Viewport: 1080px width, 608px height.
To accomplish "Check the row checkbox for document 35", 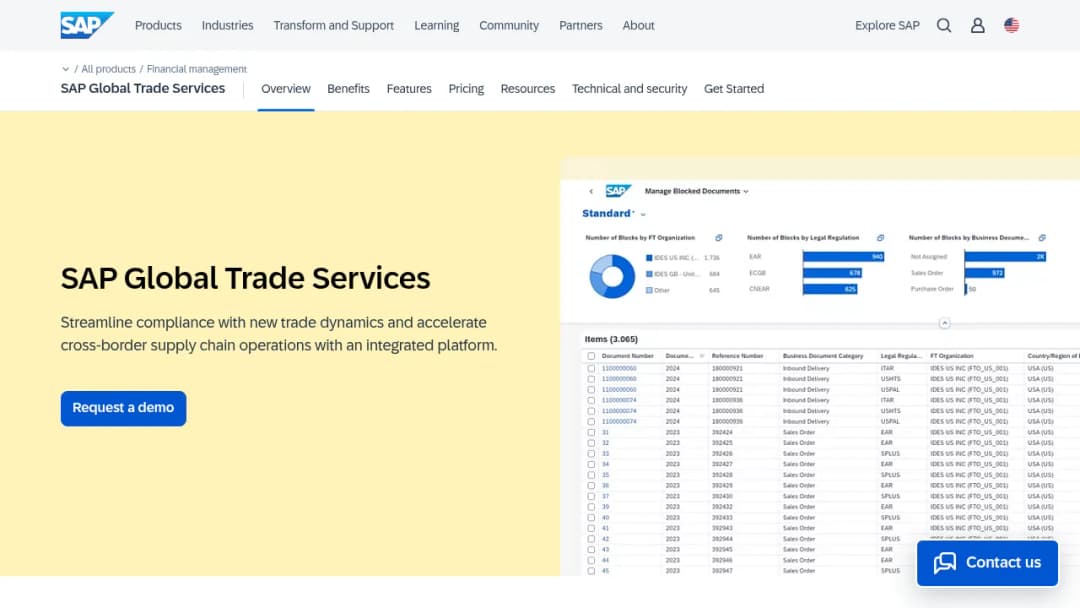I will [x=591, y=475].
